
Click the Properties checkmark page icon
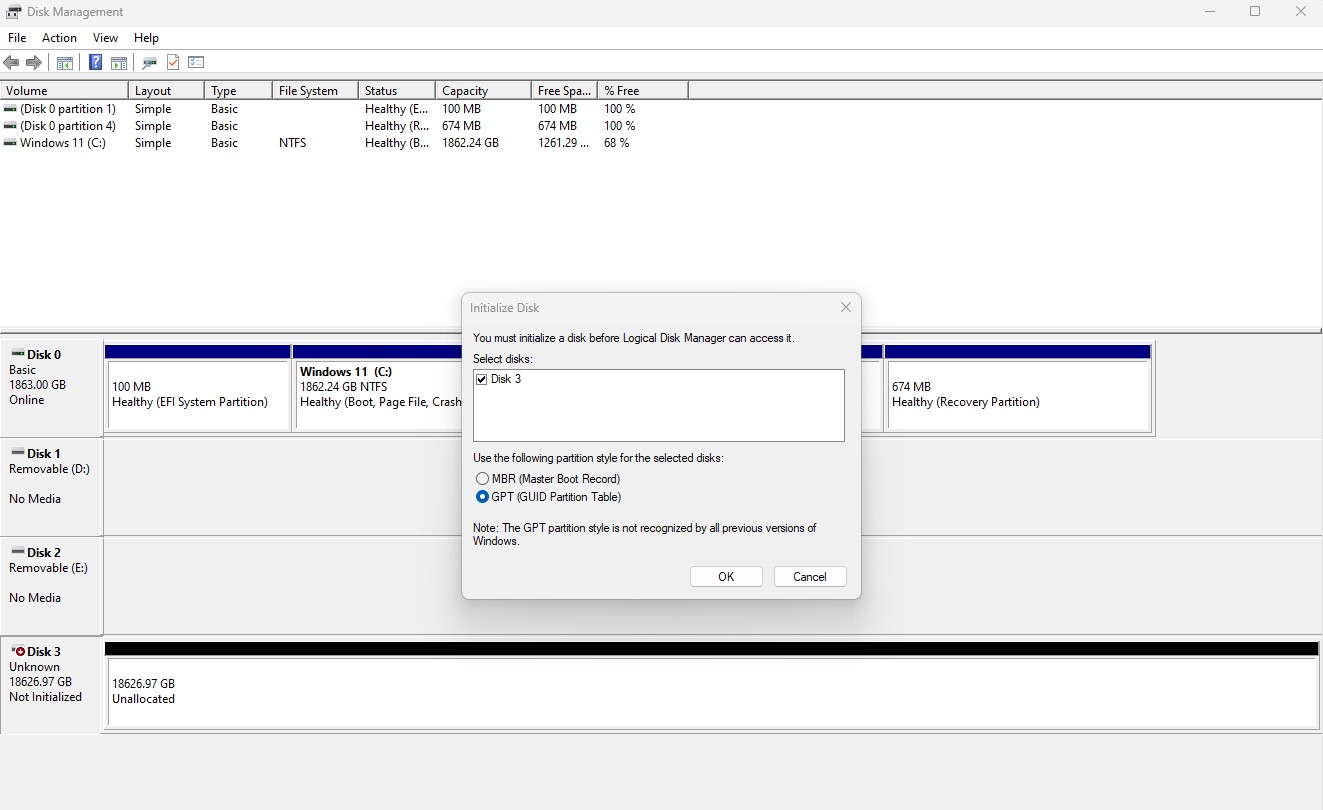172,63
